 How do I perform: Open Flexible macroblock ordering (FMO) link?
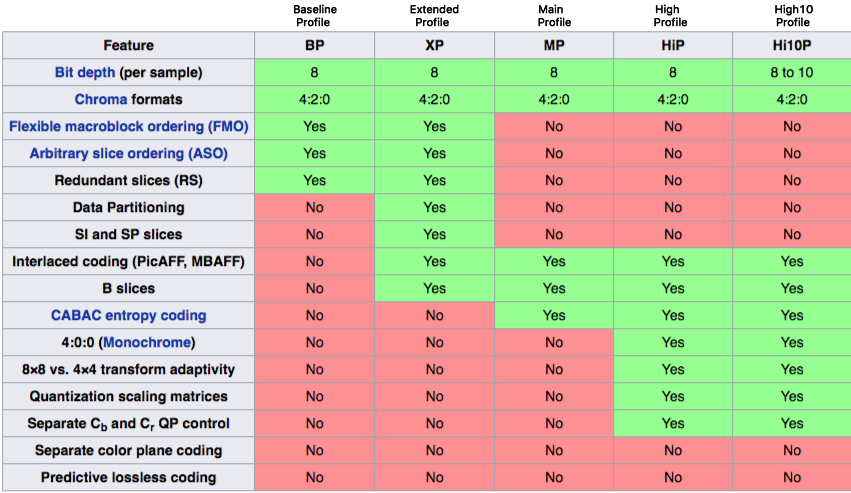pyautogui.click(x=128, y=126)
